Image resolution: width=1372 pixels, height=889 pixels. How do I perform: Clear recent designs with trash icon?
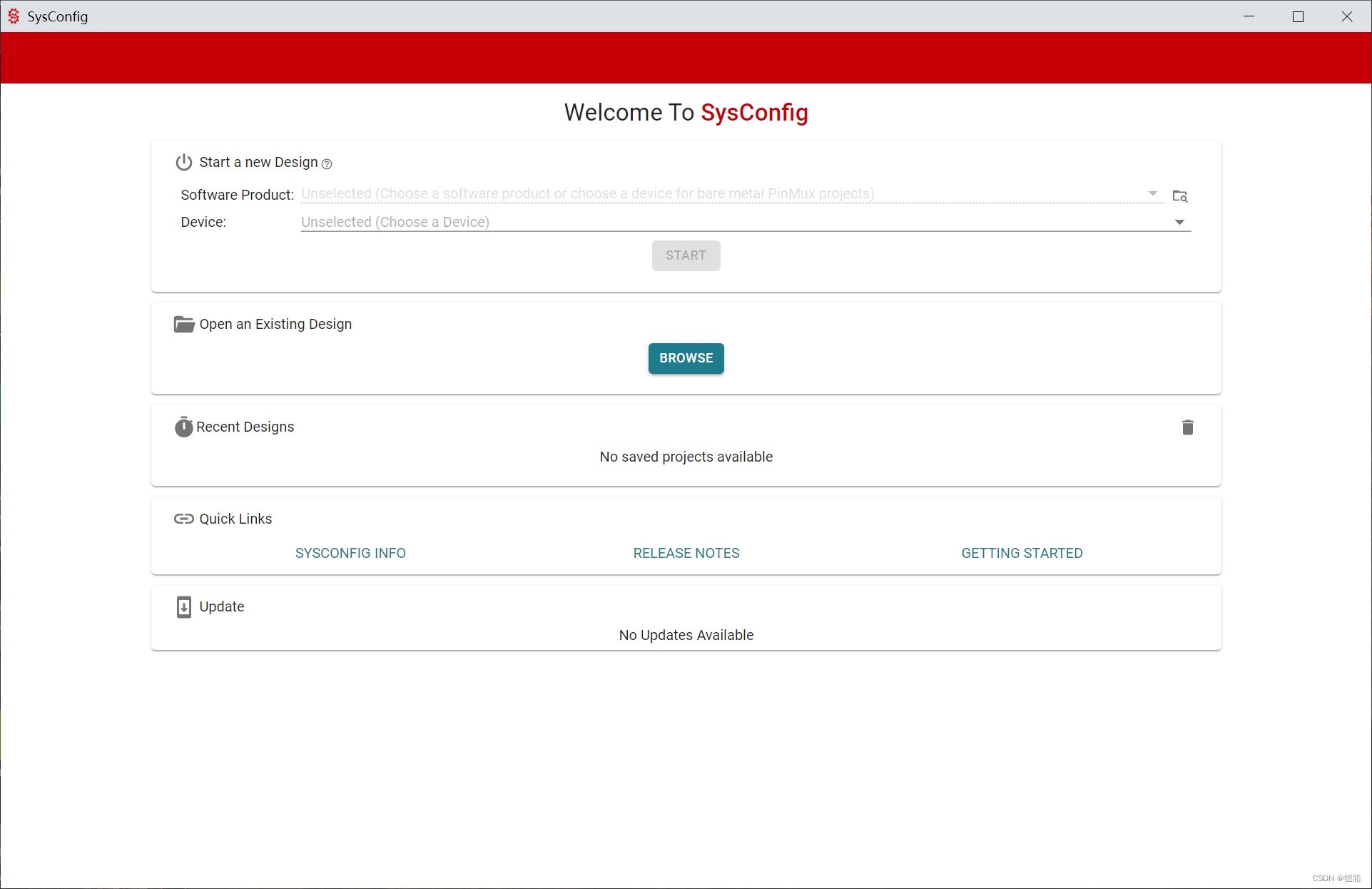(x=1187, y=427)
